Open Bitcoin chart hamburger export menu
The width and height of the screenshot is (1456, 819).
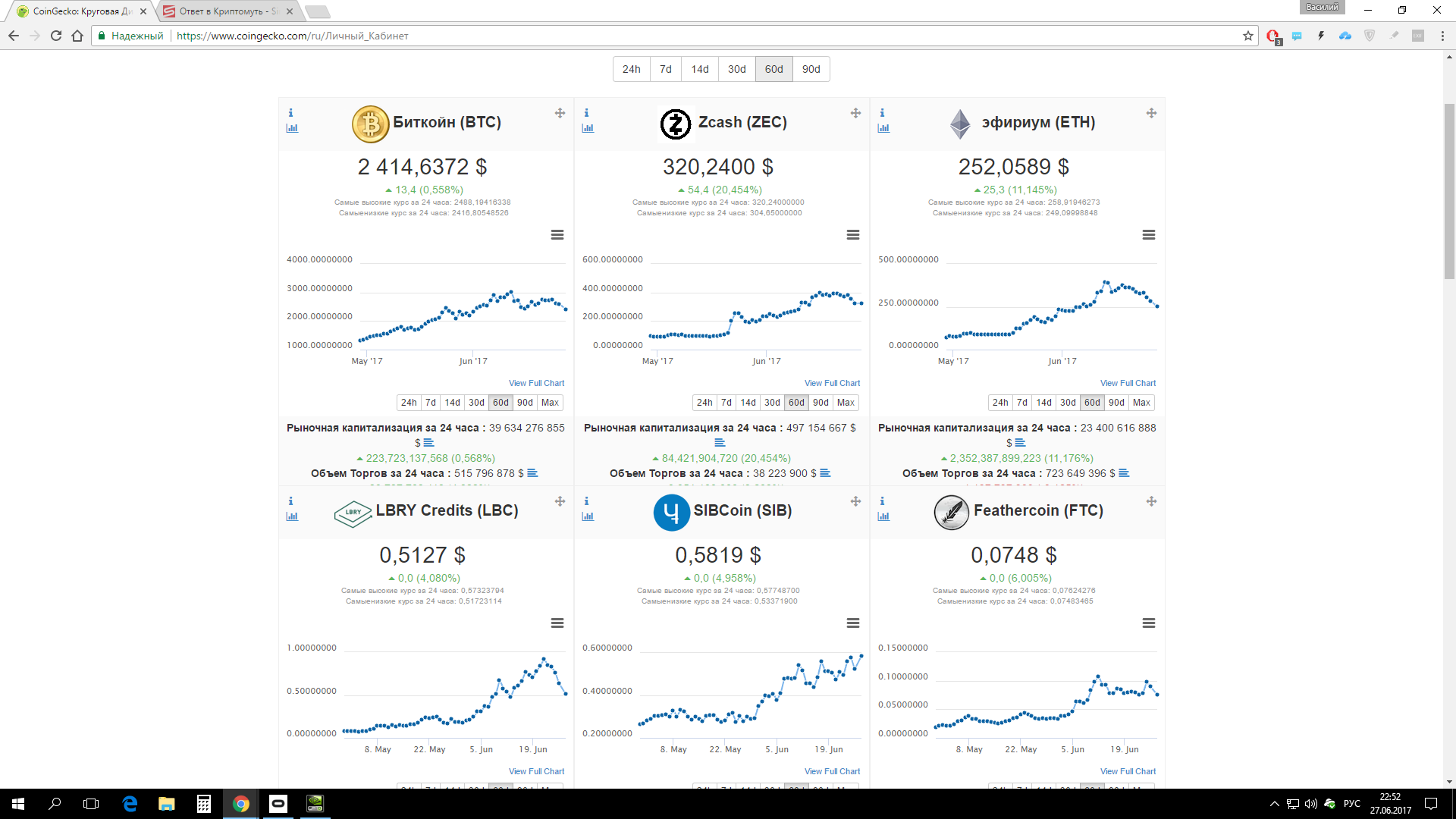click(557, 235)
